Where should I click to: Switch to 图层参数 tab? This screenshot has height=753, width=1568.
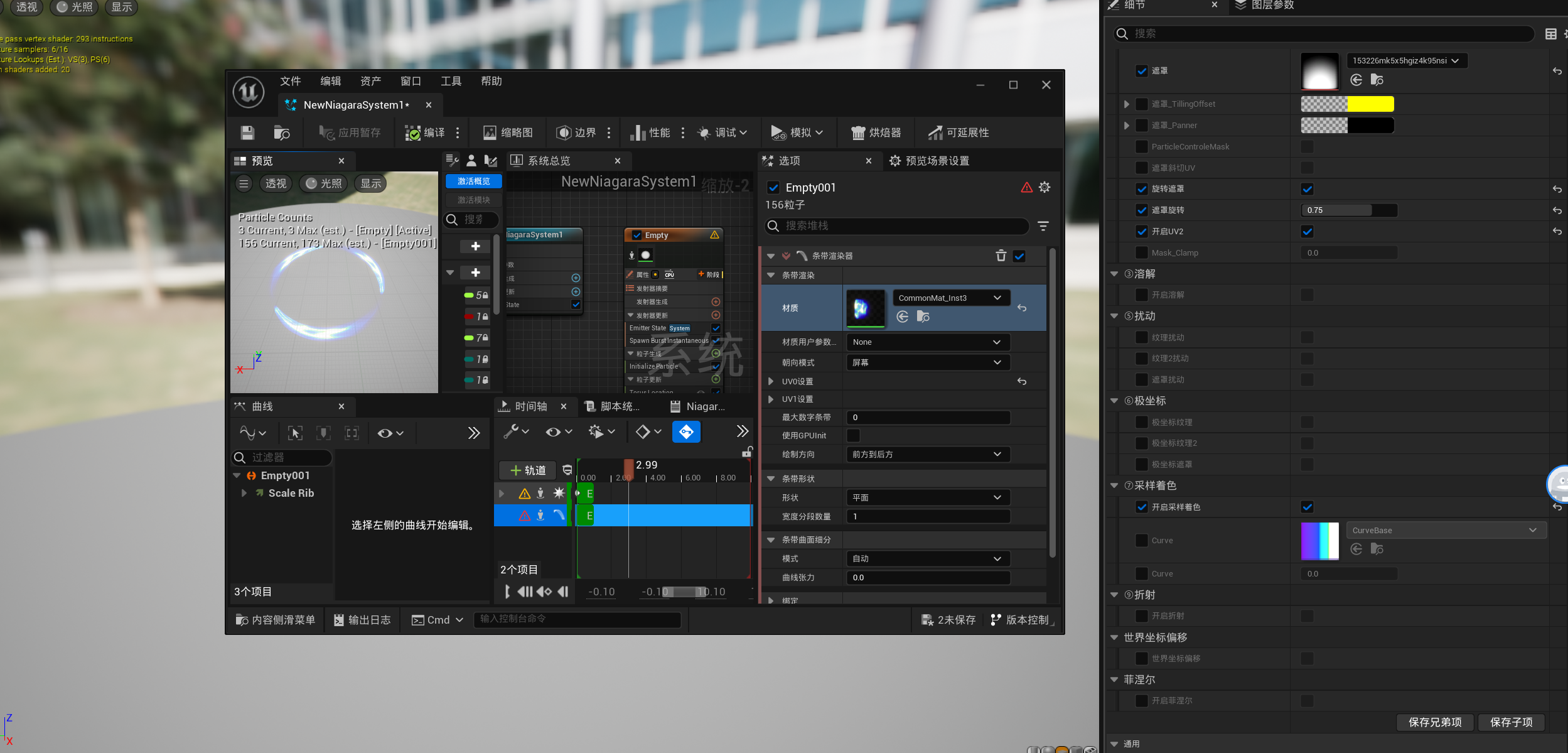[x=1265, y=5]
